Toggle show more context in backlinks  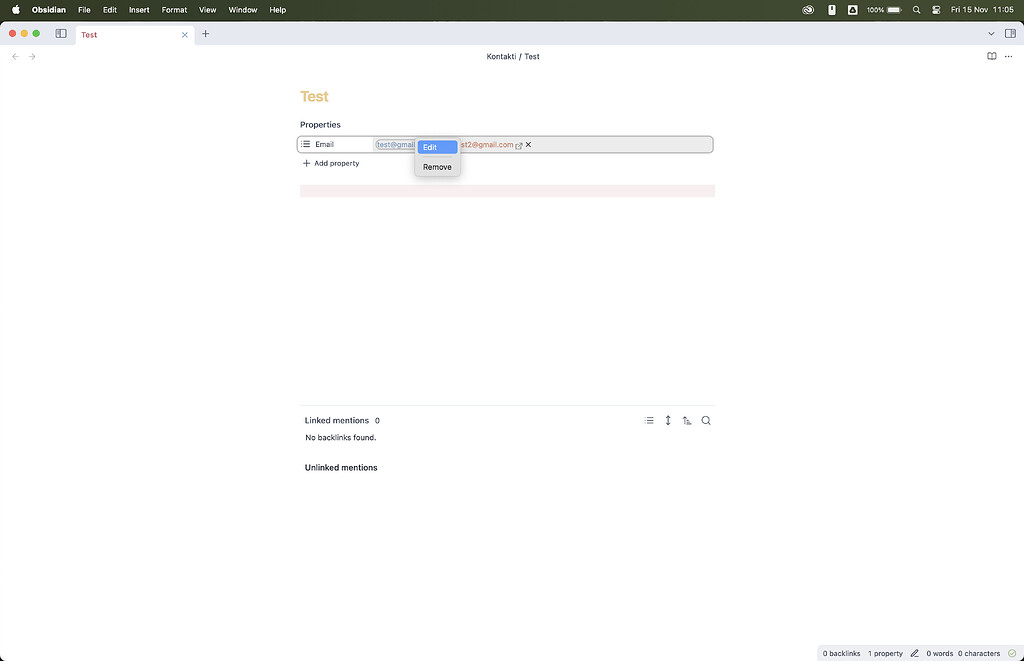point(668,420)
